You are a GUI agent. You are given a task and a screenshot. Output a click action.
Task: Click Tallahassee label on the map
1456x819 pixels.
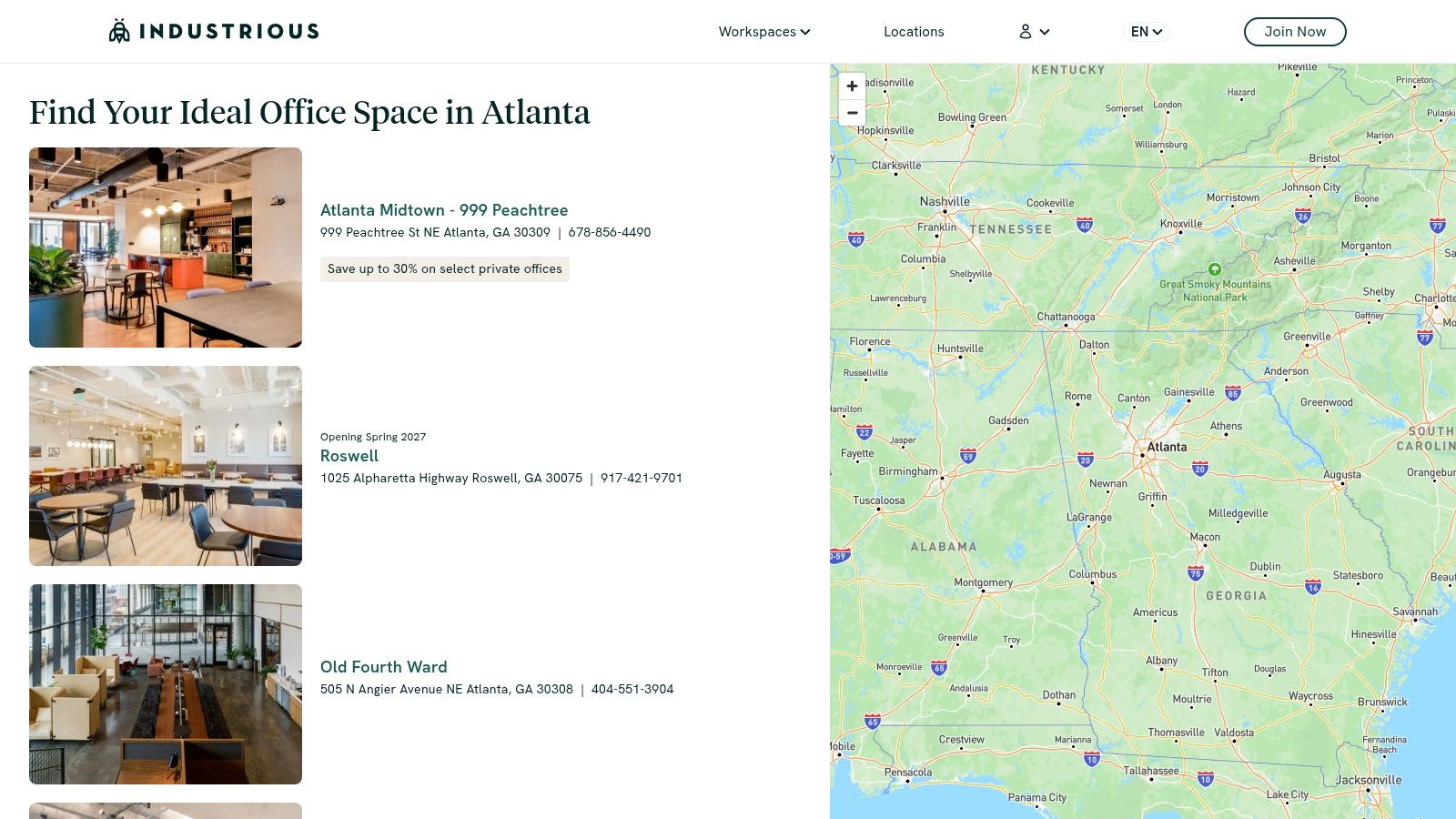click(x=1151, y=771)
